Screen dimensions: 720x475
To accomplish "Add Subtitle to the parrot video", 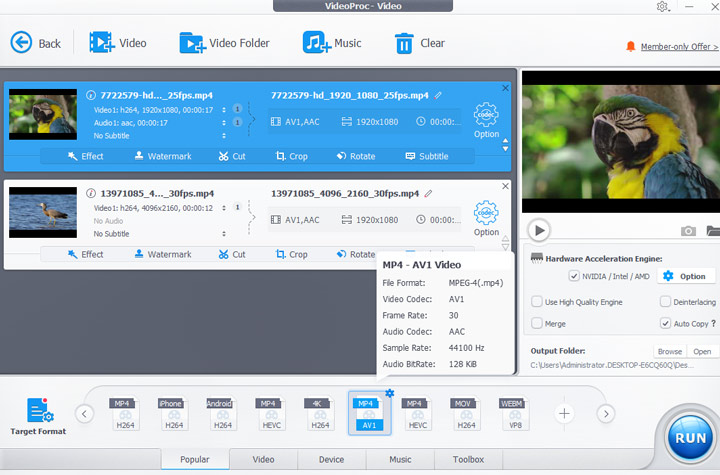I will pos(427,156).
